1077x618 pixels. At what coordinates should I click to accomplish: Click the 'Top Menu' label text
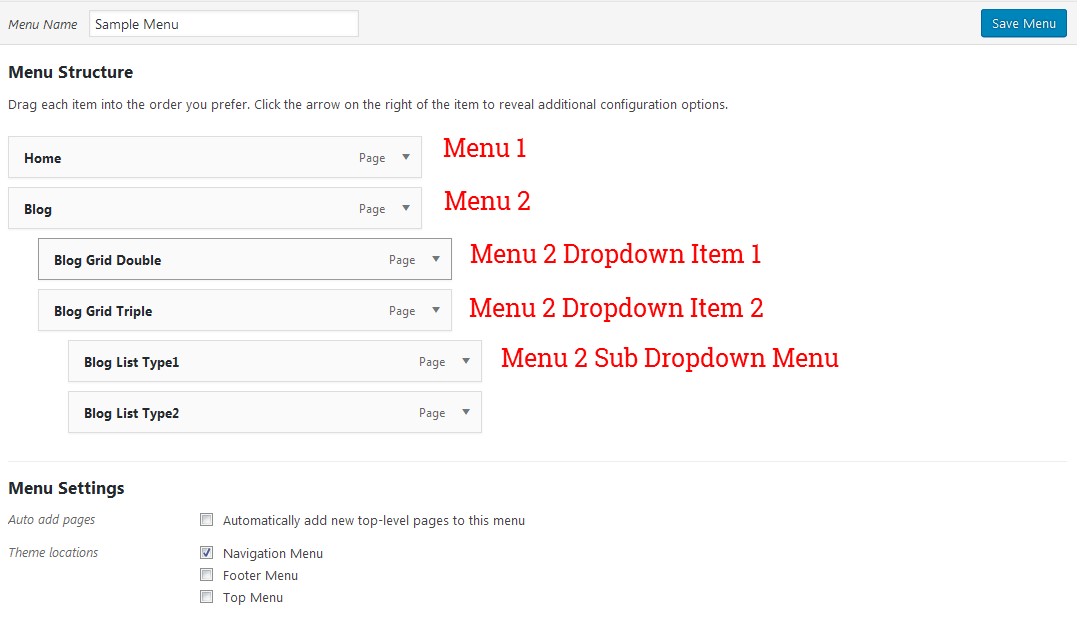(253, 597)
